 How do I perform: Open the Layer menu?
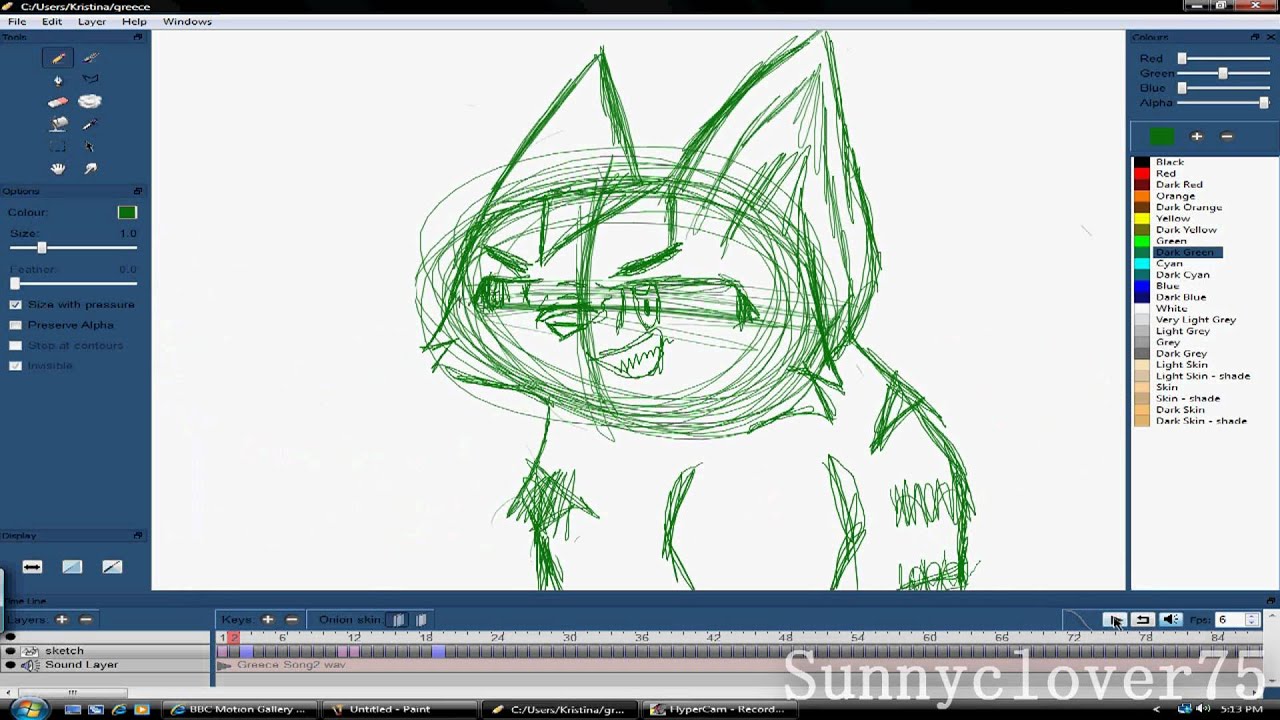click(x=91, y=21)
